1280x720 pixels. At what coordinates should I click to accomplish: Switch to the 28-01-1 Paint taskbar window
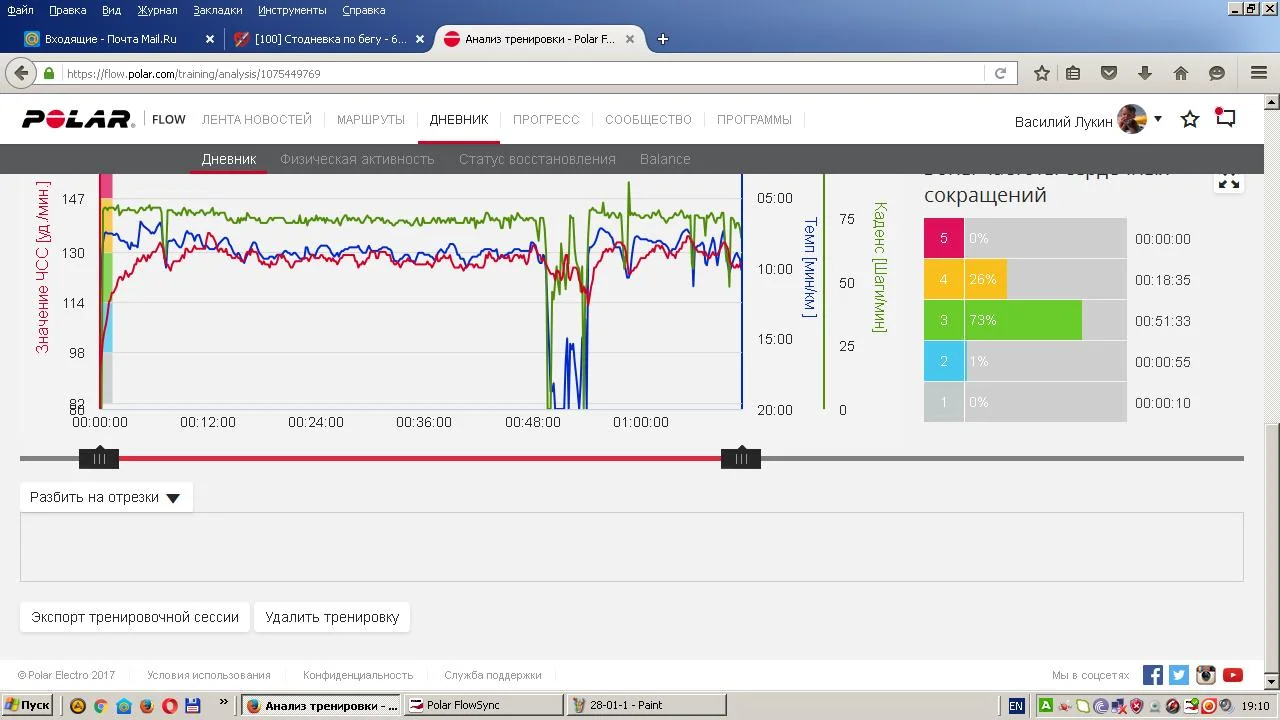tap(646, 705)
